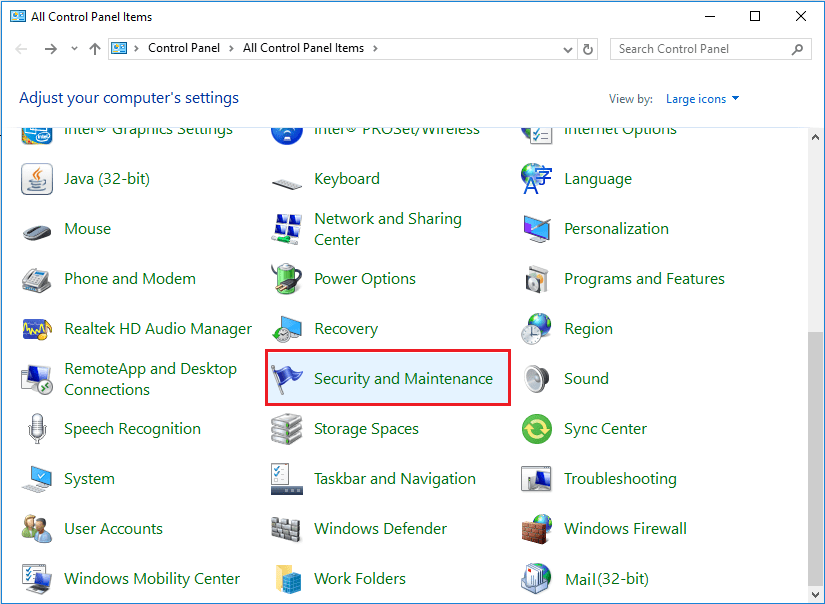Open the Troubleshooting icon
825x604 pixels.
(x=536, y=478)
